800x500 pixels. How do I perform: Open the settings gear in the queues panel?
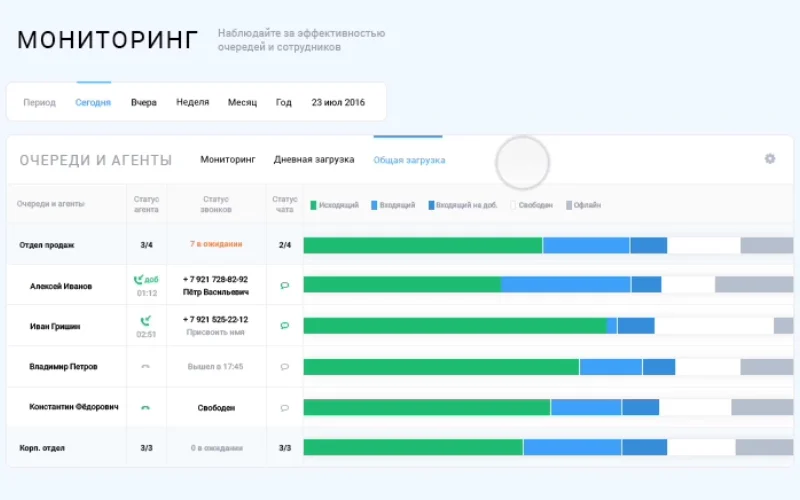769,159
